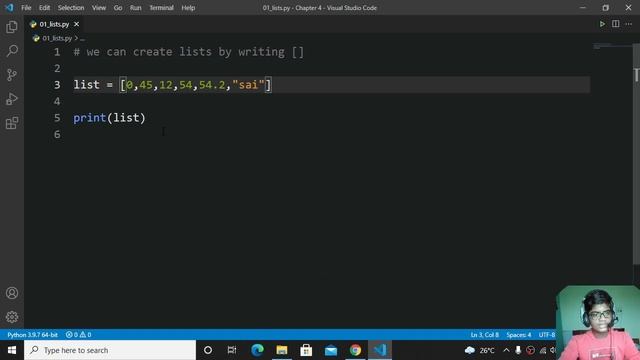This screenshot has width=640, height=360.
Task: Select the VS Code taskbar icon
Action: (380, 350)
